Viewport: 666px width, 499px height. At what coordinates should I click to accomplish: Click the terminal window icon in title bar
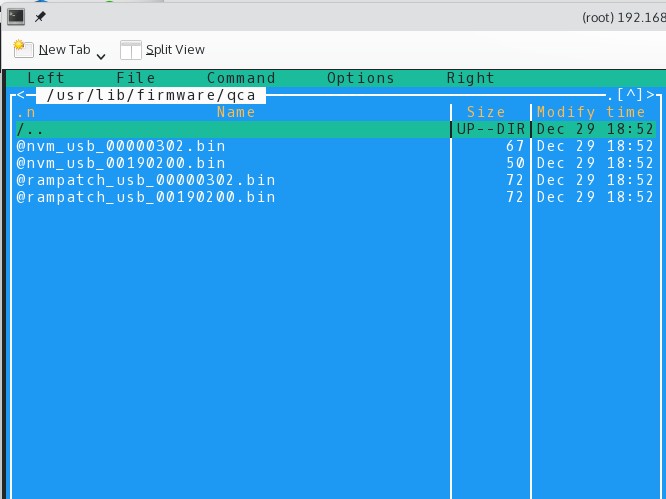point(16,16)
